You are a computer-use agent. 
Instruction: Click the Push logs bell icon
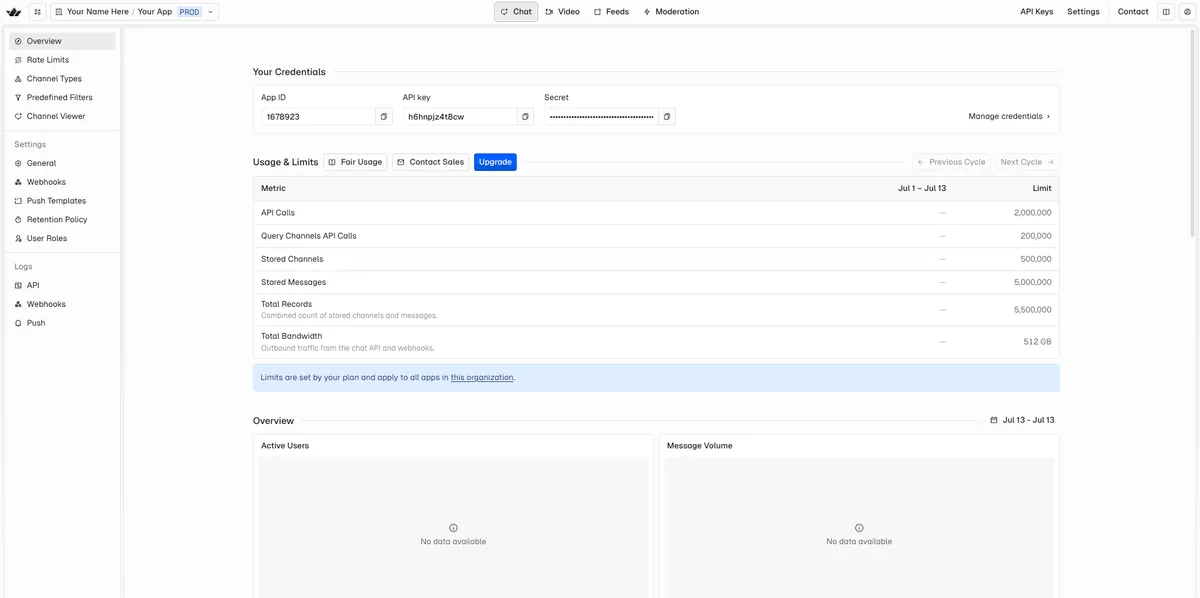pos(18,324)
